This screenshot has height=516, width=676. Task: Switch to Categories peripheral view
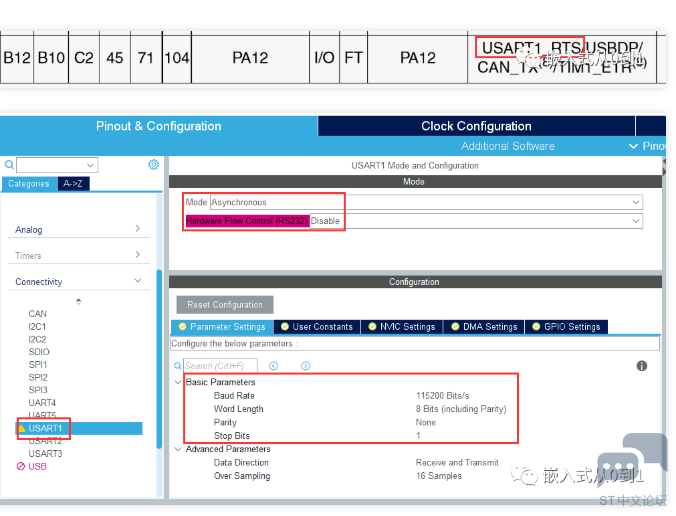(28, 184)
